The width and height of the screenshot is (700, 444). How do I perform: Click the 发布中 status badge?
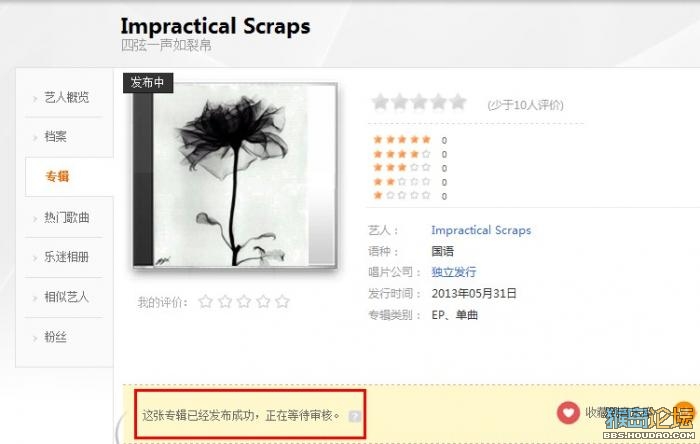148,83
